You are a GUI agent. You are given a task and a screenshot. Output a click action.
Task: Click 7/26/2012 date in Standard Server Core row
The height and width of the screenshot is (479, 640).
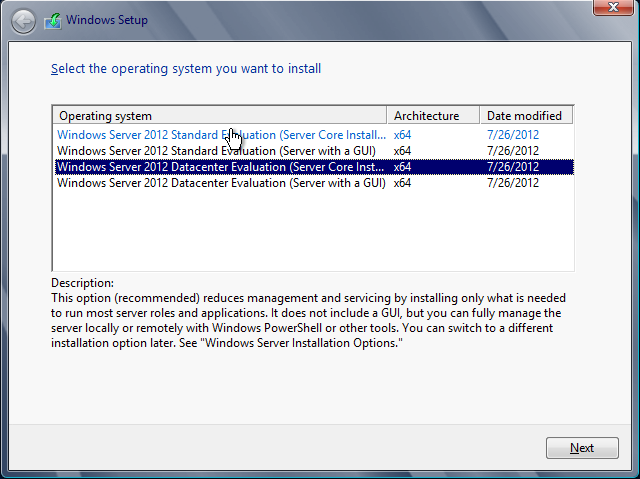click(513, 135)
